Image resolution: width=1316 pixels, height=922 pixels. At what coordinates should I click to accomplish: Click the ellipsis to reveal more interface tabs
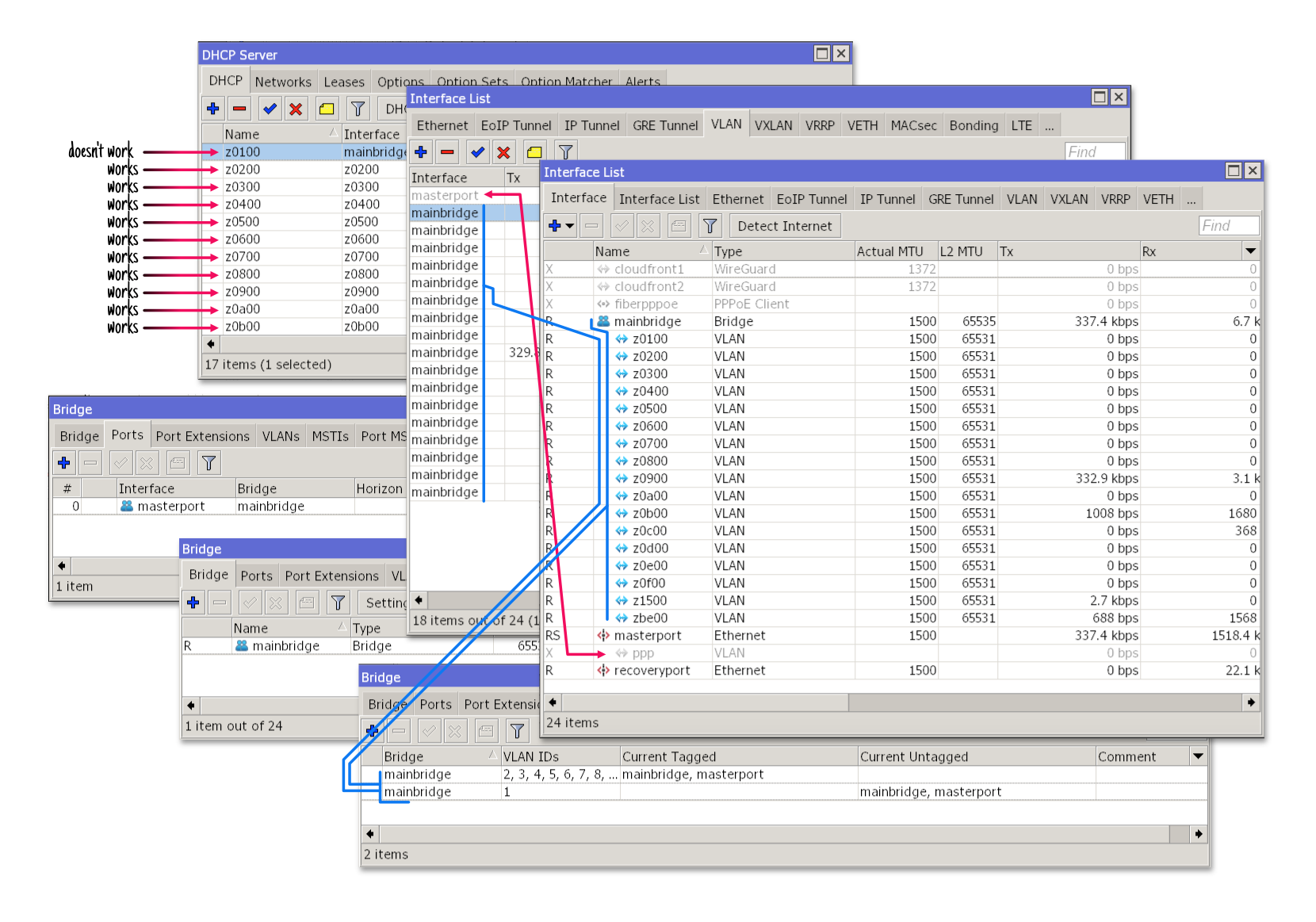tap(1192, 199)
